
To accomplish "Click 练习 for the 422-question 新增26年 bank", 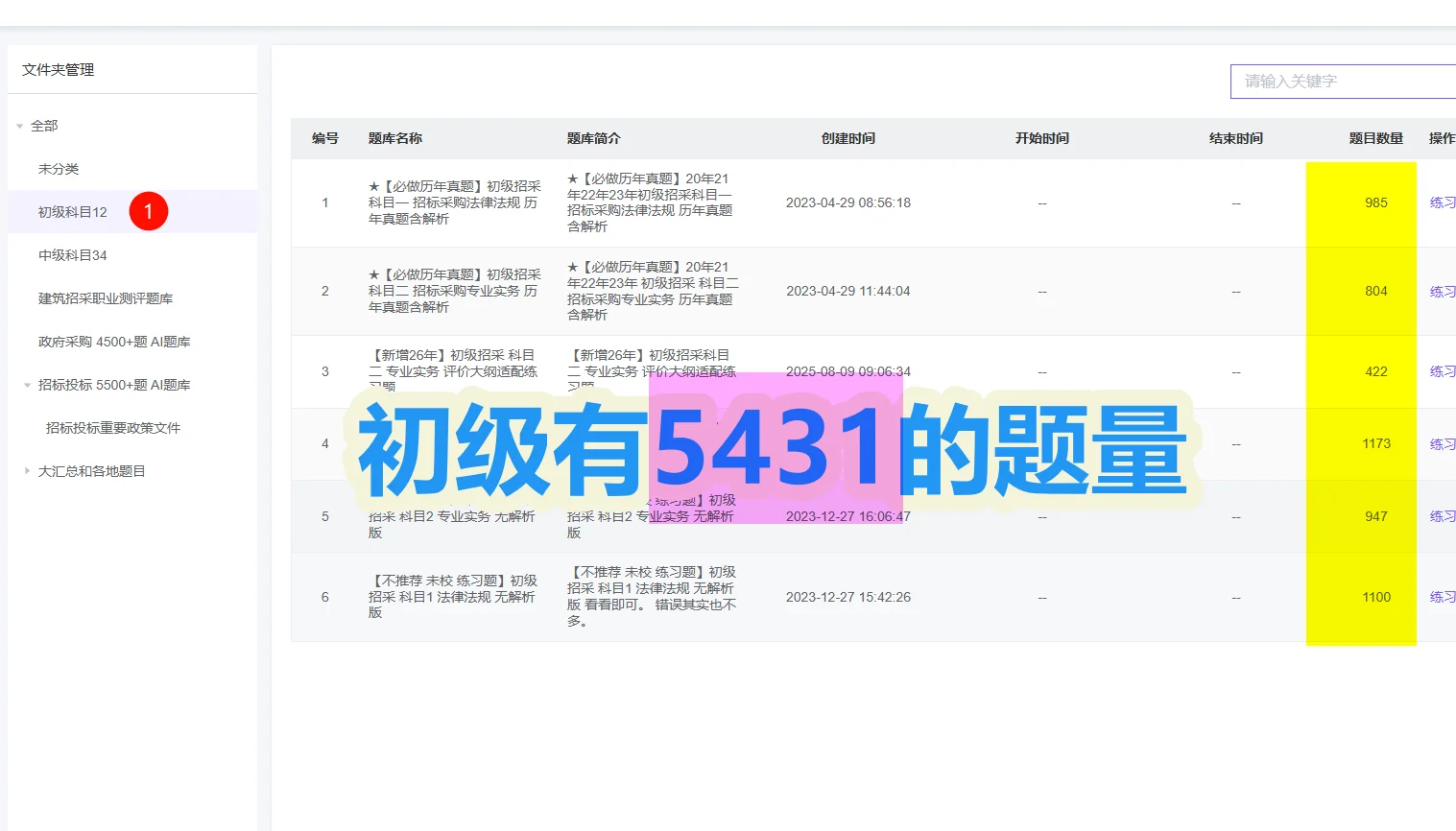I will [x=1442, y=371].
